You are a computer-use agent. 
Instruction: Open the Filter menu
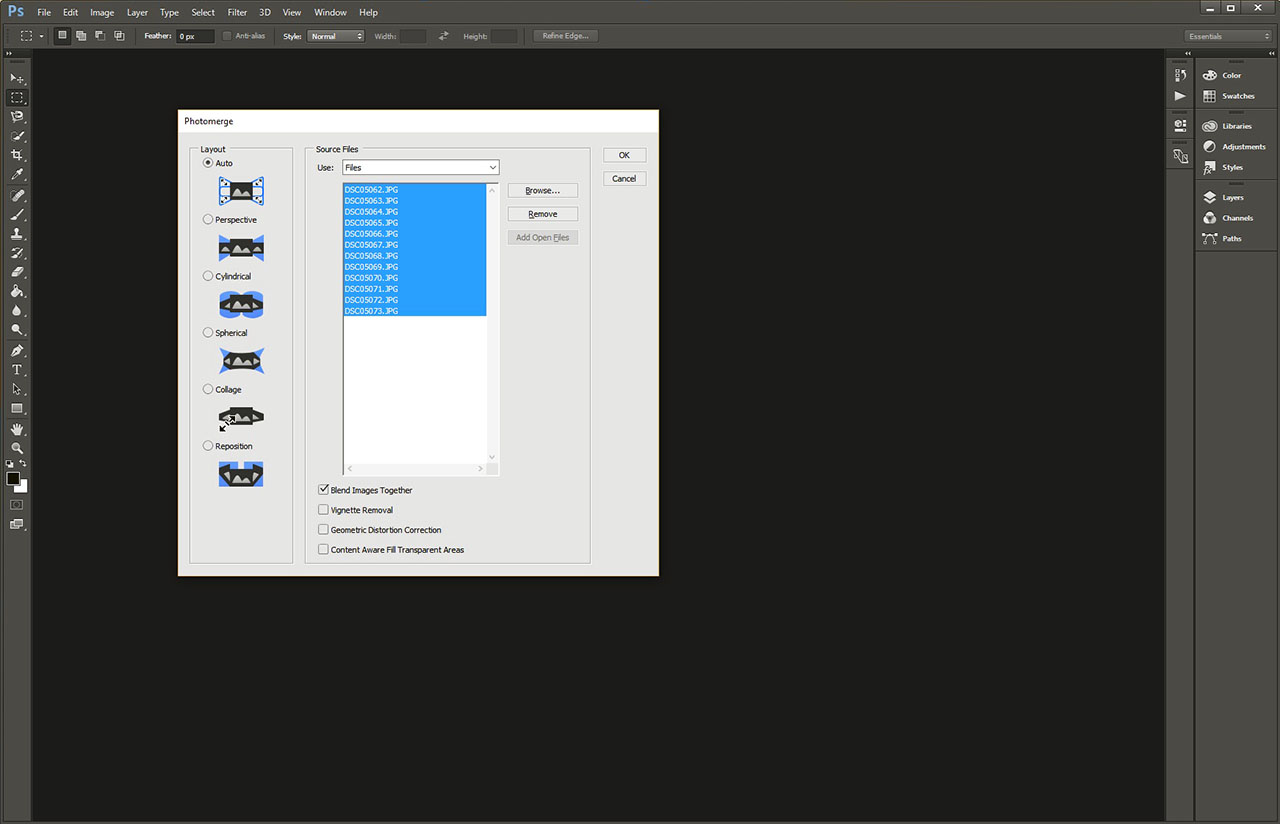click(x=237, y=12)
